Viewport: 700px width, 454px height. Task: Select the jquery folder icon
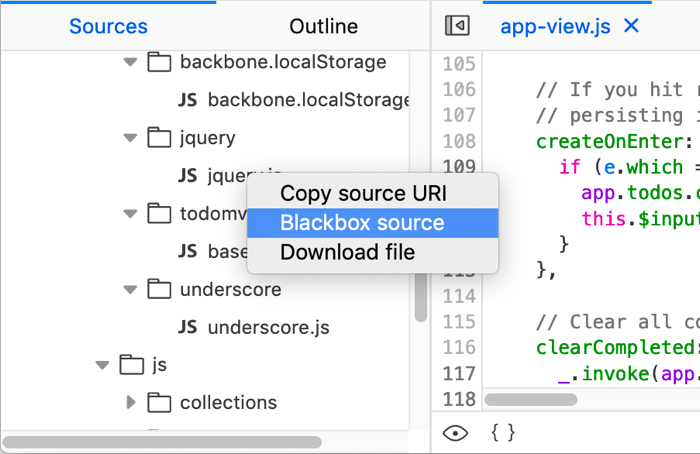[159, 137]
